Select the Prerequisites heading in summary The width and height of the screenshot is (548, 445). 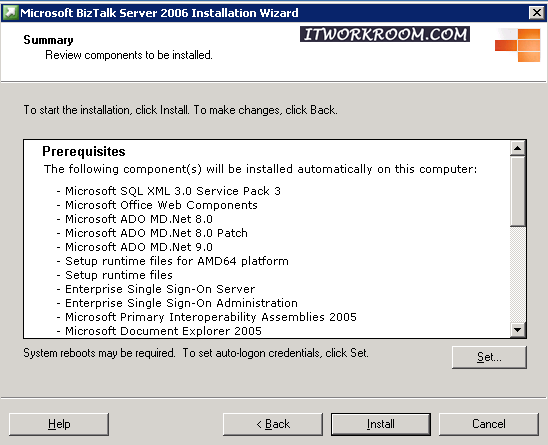[84, 151]
